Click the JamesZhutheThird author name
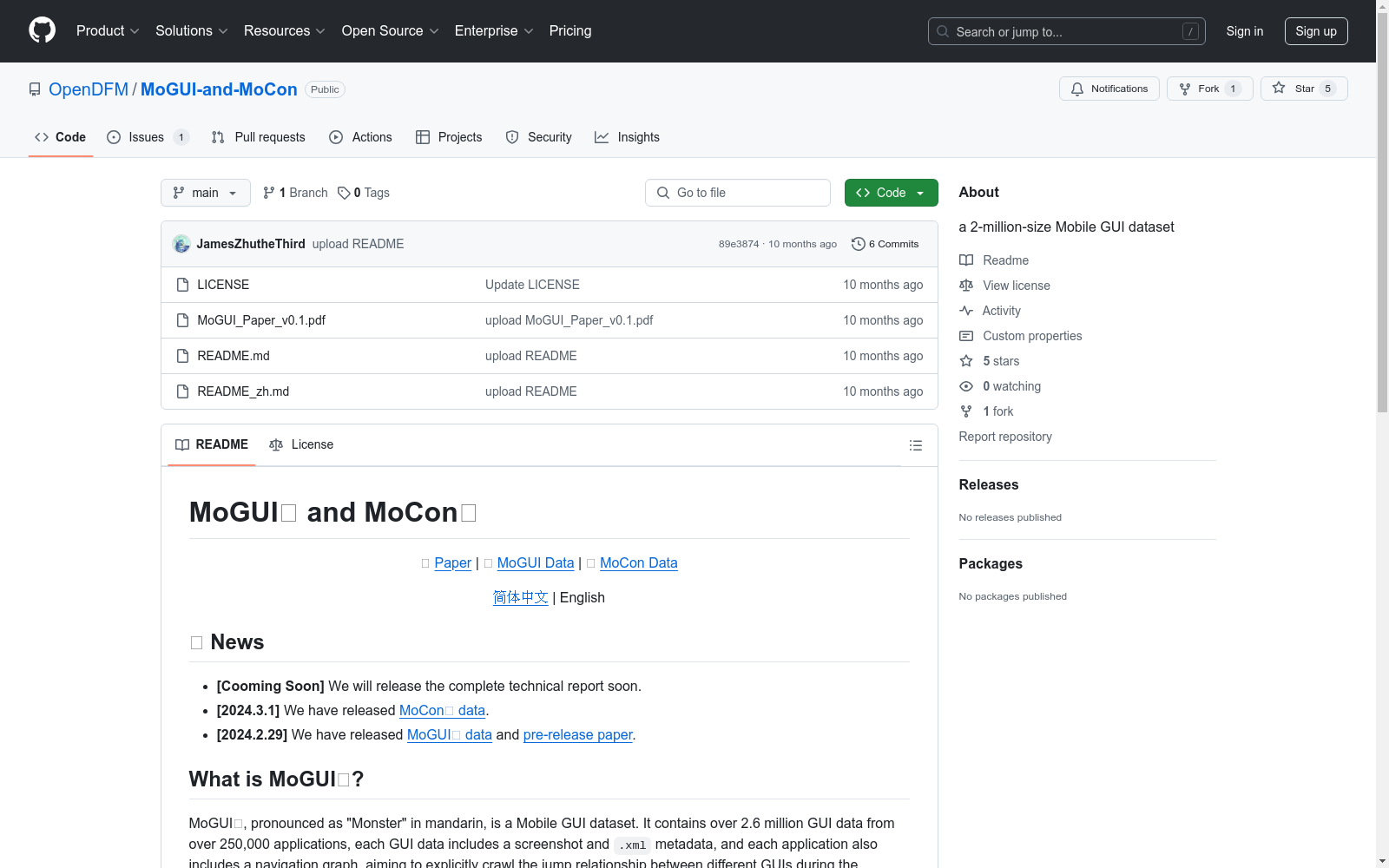 [251, 244]
